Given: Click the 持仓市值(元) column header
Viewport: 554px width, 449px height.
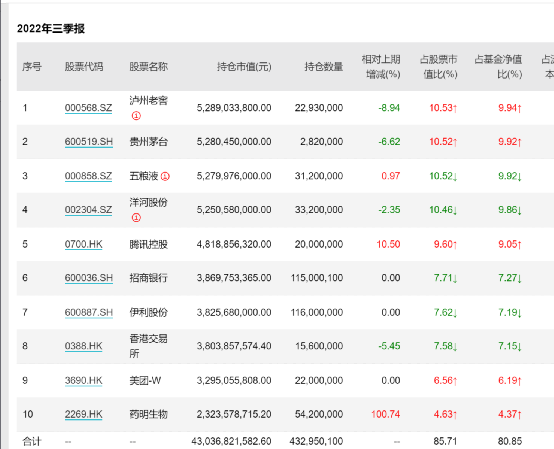Looking at the screenshot, I should [244, 66].
